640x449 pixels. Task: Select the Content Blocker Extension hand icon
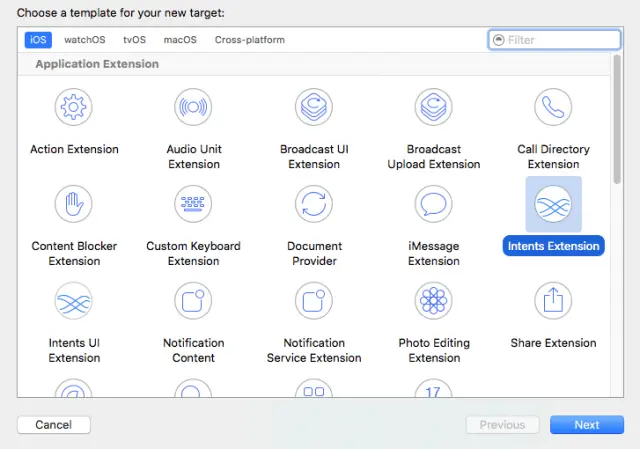click(x=74, y=204)
